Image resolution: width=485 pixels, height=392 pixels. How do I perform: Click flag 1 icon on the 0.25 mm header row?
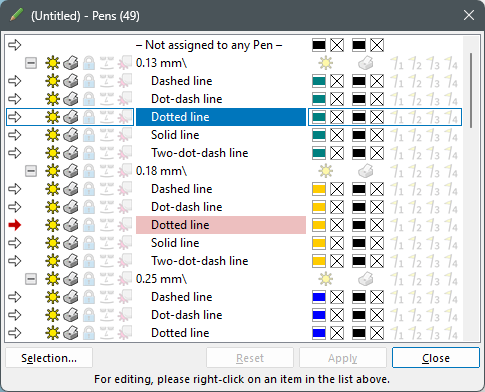[397, 279]
